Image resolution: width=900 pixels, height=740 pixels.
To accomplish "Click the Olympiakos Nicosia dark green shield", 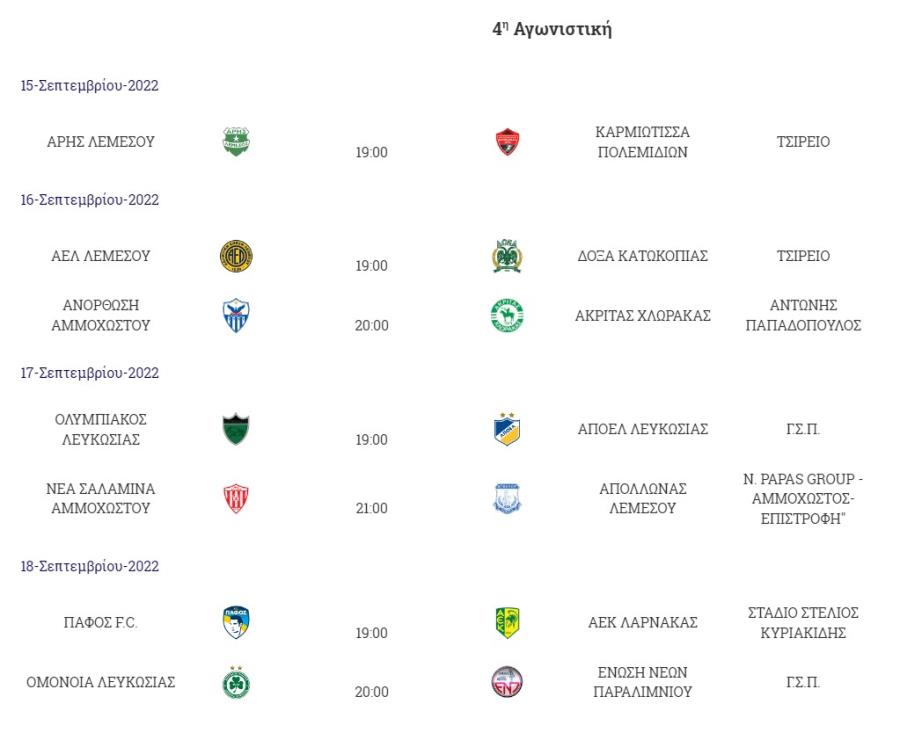I will (236, 429).
